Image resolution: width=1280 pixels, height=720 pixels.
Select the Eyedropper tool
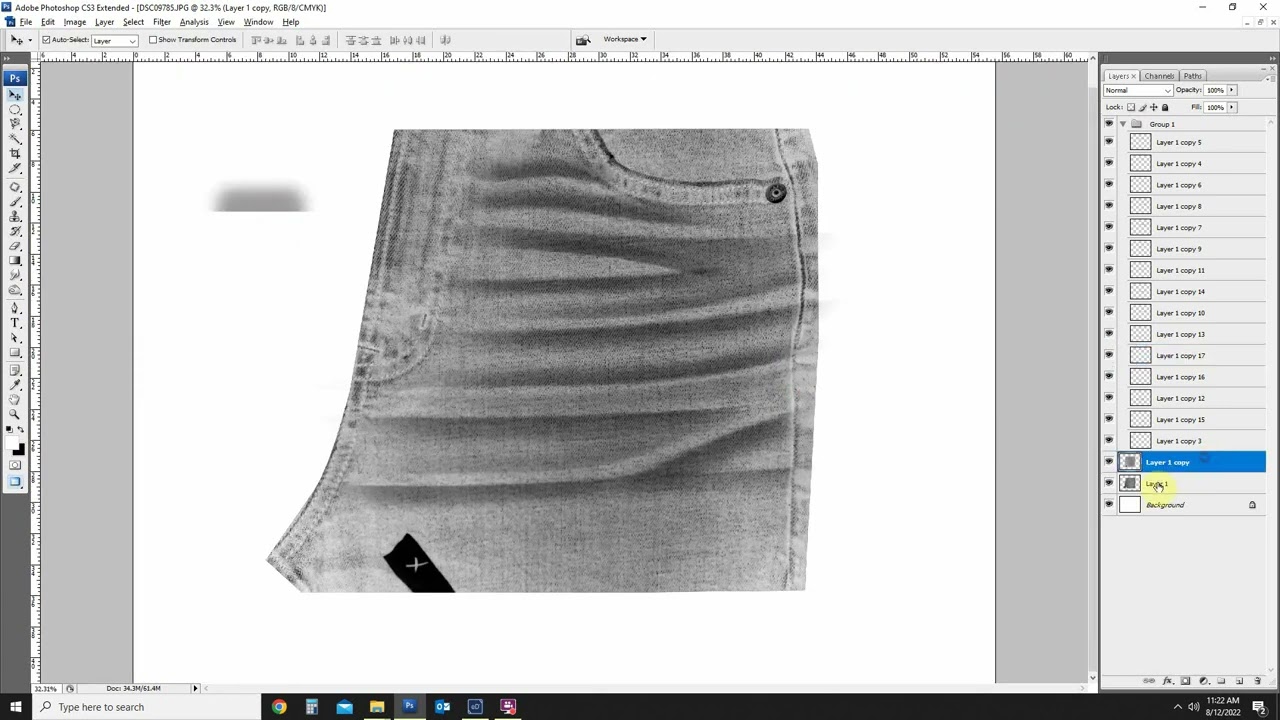[x=15, y=384]
